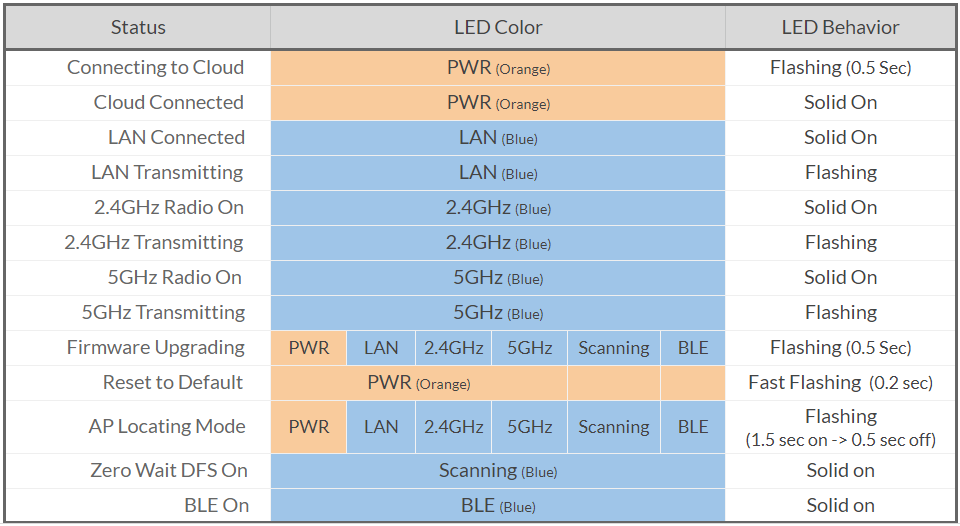Viewport: 960px width, 526px height.
Task: Click 5GHz cell in AP Locating Mode row
Action: click(x=530, y=427)
